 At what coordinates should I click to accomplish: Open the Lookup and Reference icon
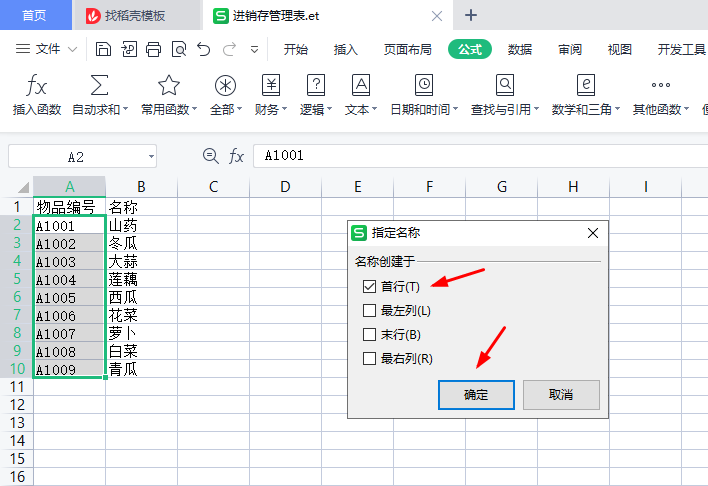click(x=505, y=85)
